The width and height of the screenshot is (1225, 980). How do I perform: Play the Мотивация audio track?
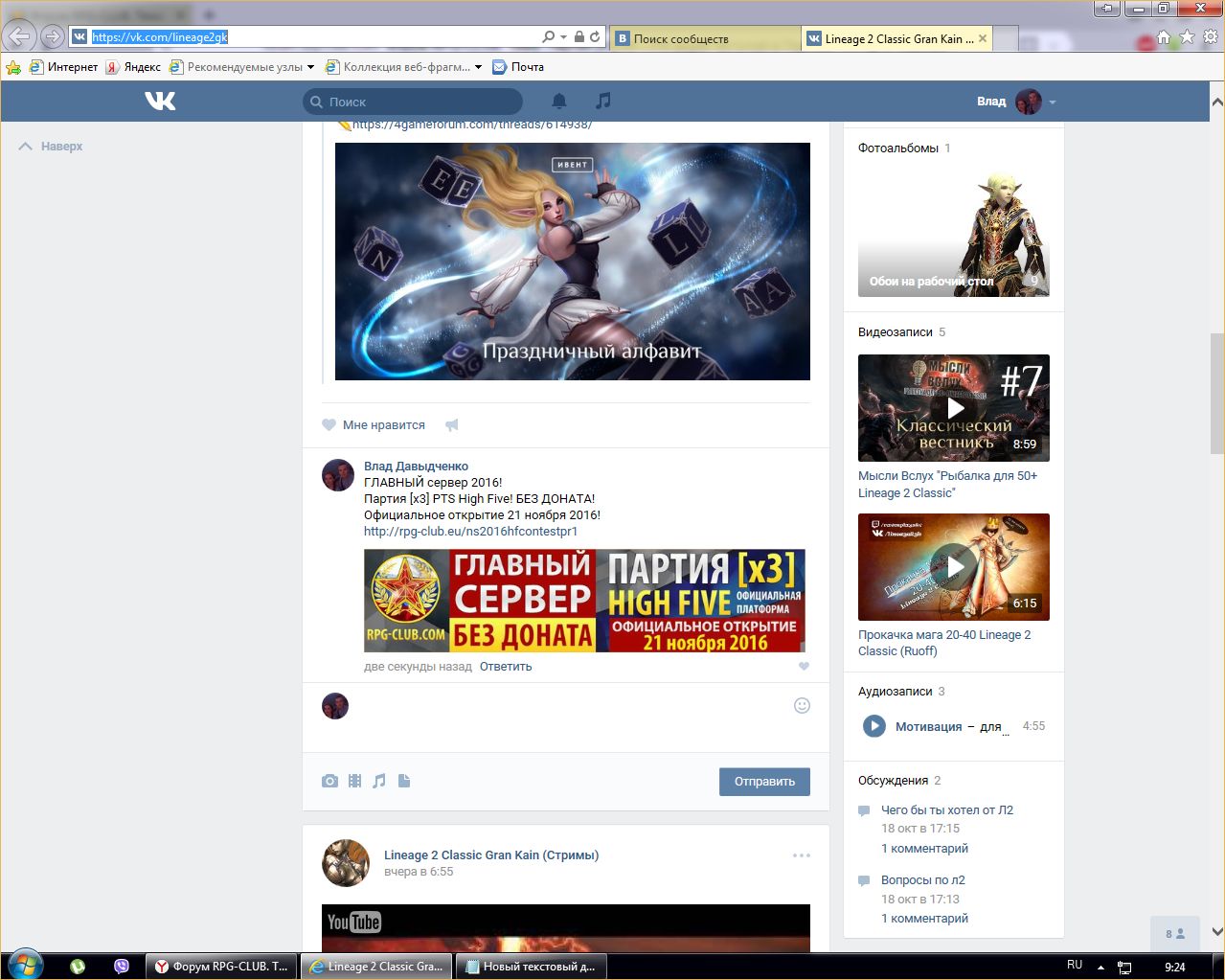(873, 726)
